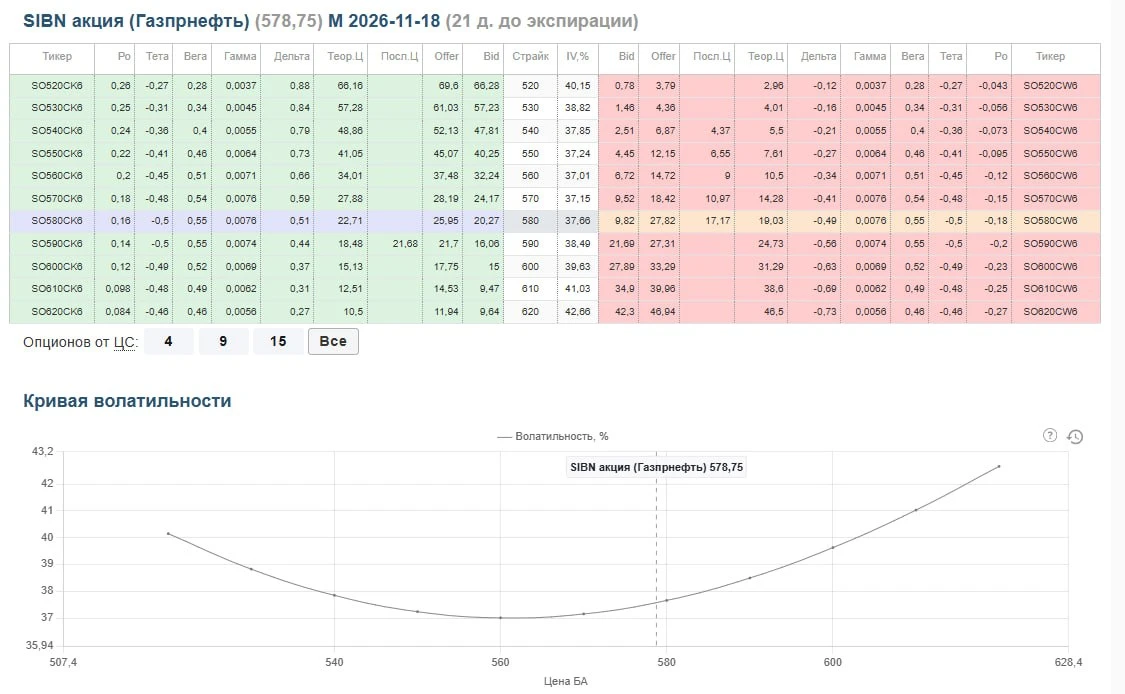Select the Все options button
Image resolution: width=1125 pixels, height=694 pixels.
click(333, 342)
